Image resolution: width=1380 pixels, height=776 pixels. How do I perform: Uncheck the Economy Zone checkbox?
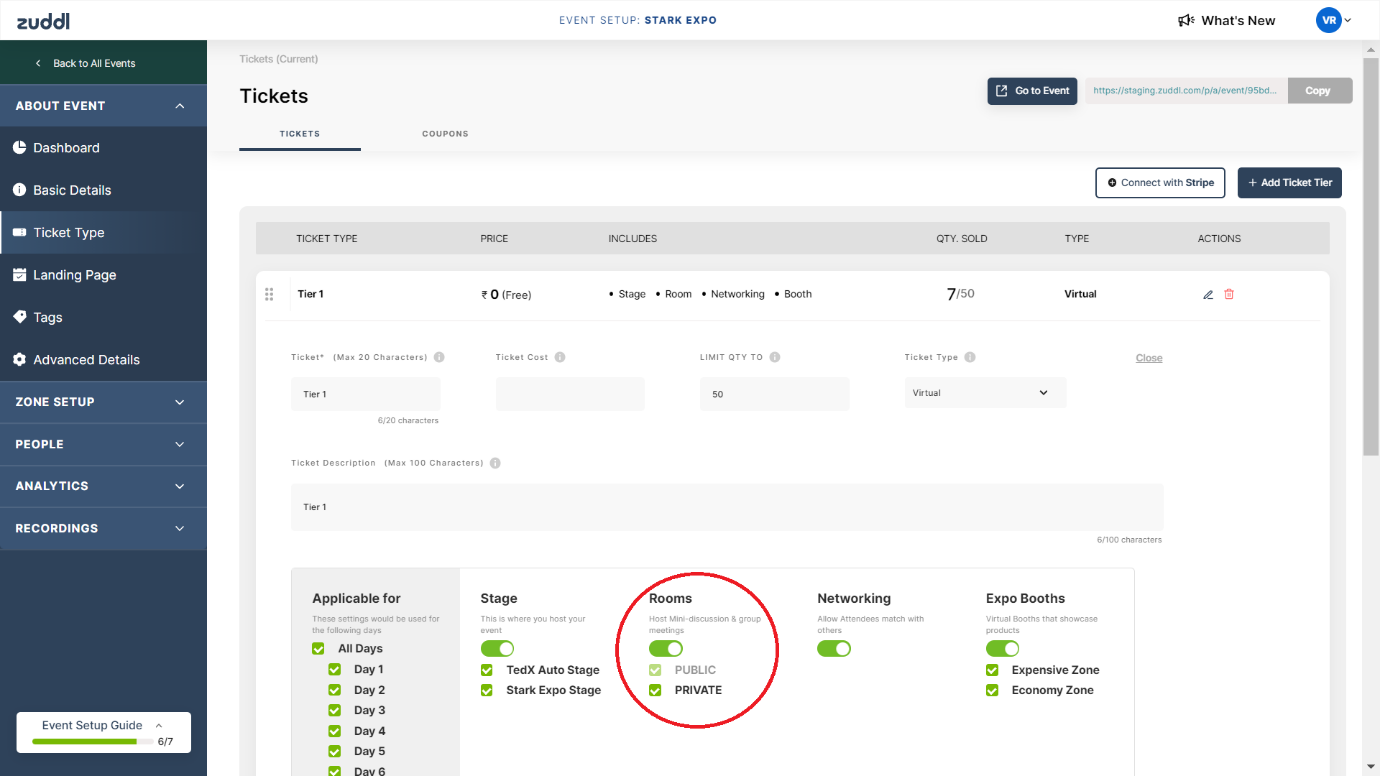click(992, 690)
